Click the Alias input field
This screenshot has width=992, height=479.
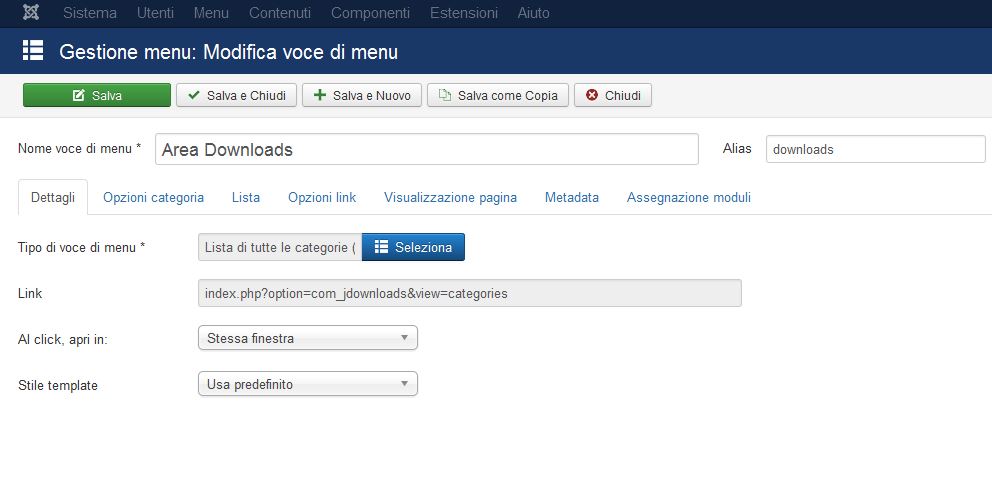[x=875, y=149]
